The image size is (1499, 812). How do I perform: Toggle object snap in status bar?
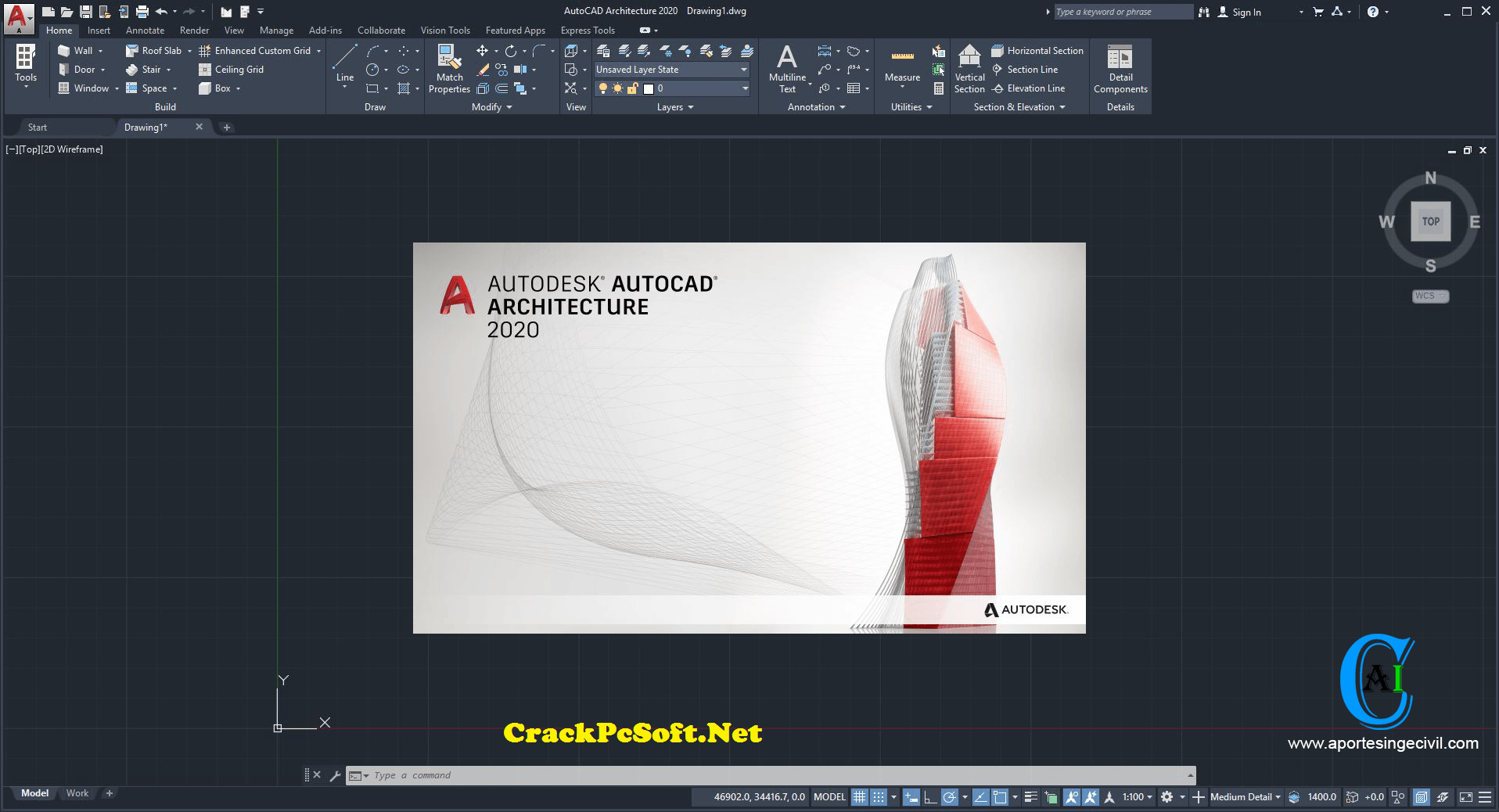(x=1000, y=797)
